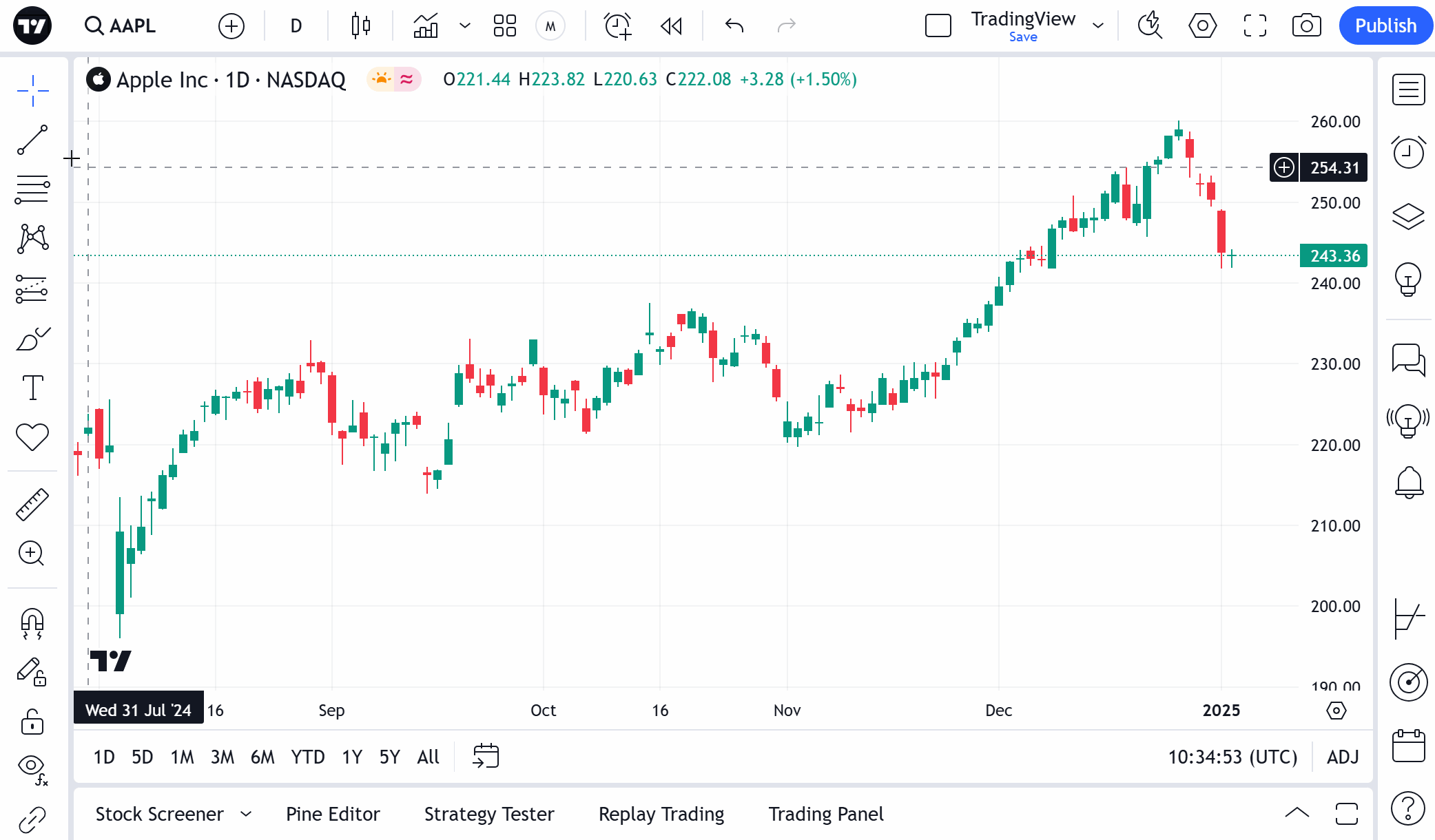Open the candlestick chart type selector

point(360,26)
